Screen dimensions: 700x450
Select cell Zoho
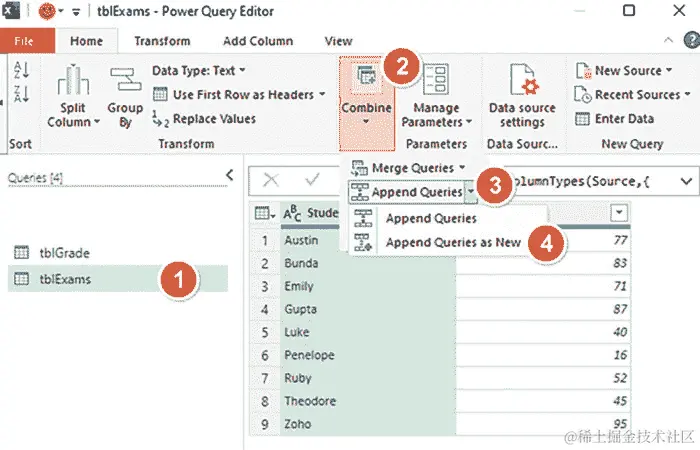click(x=368, y=424)
